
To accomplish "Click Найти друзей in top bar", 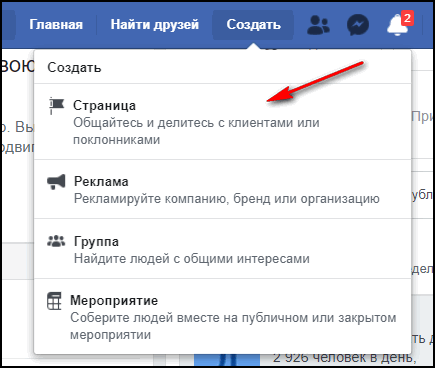I will coord(155,25).
